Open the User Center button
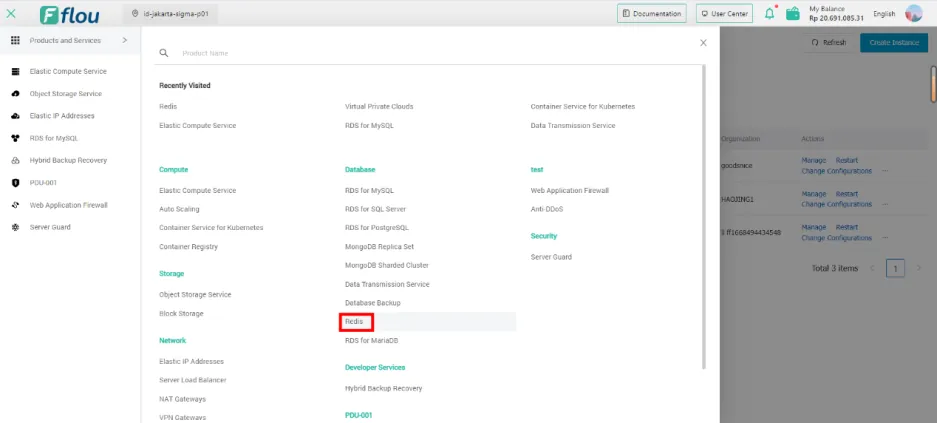This screenshot has width=937, height=423. pyautogui.click(x=724, y=13)
